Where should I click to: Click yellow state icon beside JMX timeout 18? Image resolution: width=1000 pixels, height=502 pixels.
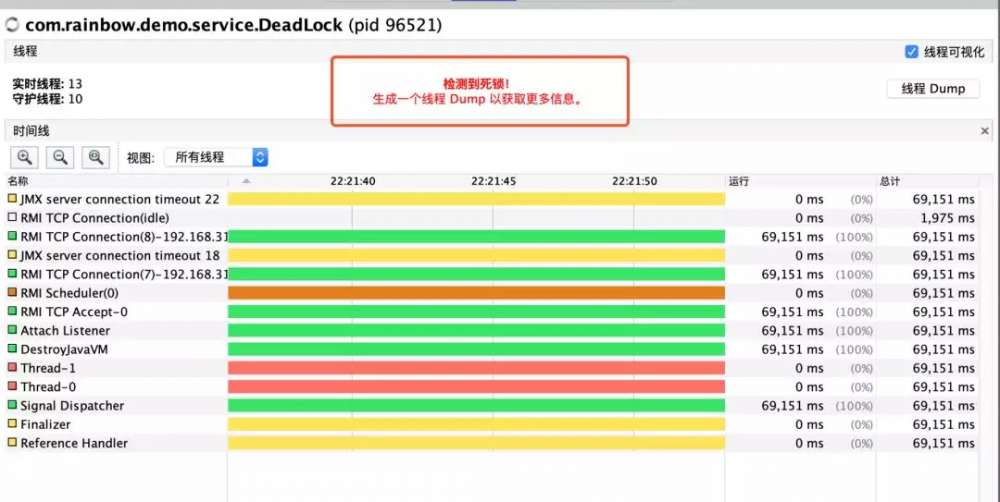[x=12, y=255]
